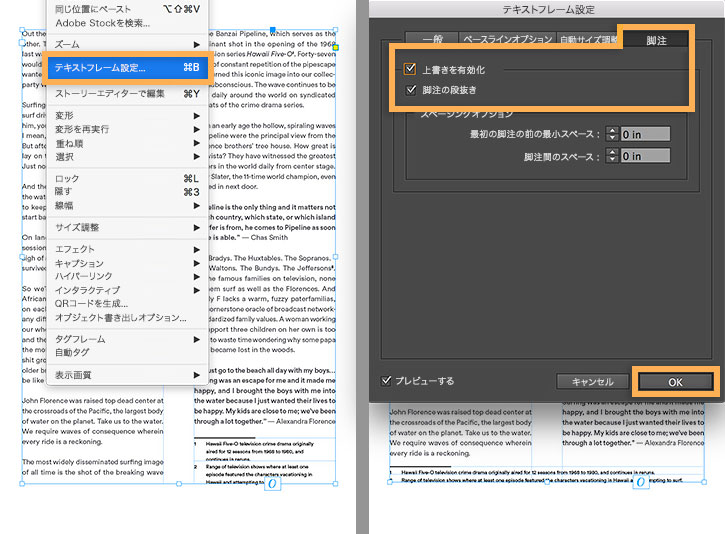Open インタラクティブ submenu
This screenshot has width=725, height=534.
click(x=127, y=290)
